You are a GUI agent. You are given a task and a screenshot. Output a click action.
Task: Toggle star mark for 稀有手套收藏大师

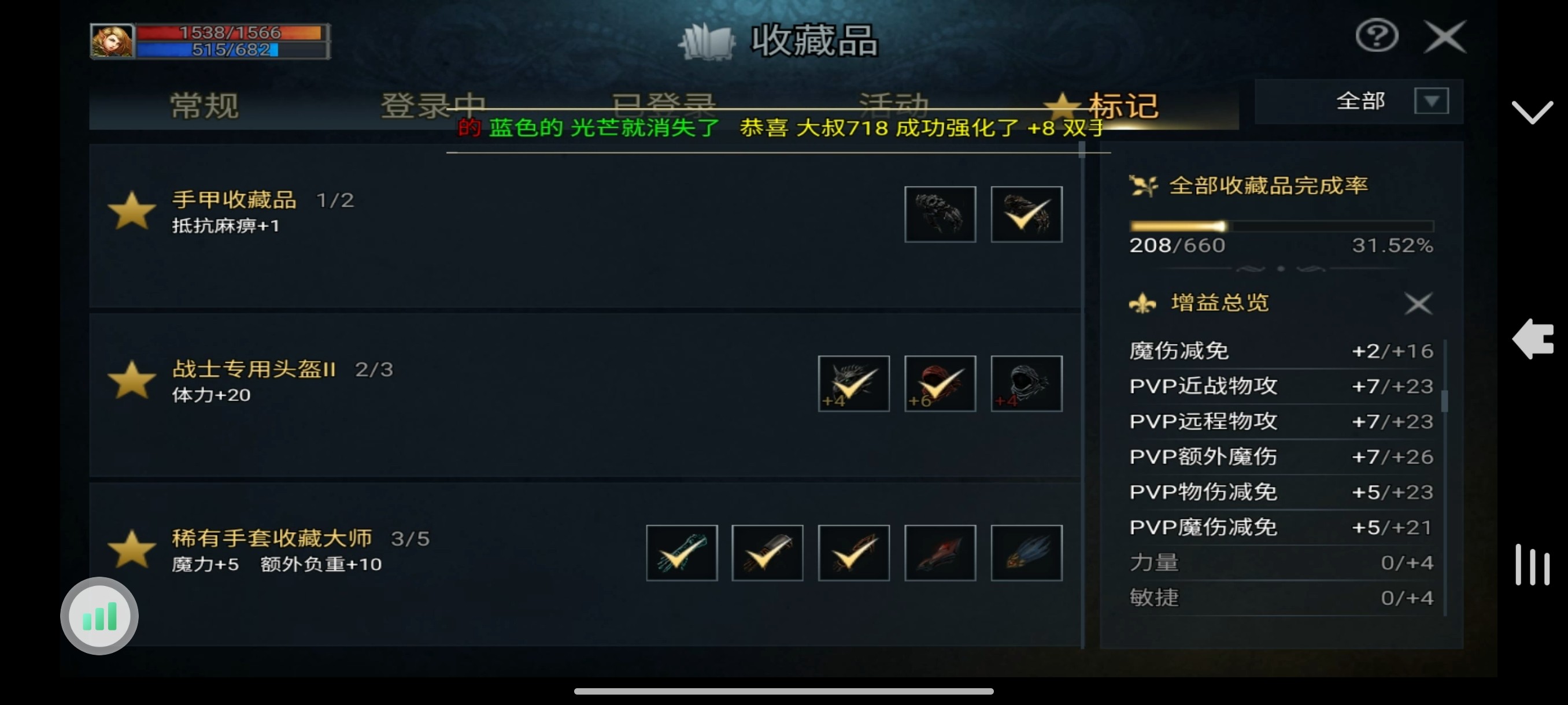[x=131, y=548]
